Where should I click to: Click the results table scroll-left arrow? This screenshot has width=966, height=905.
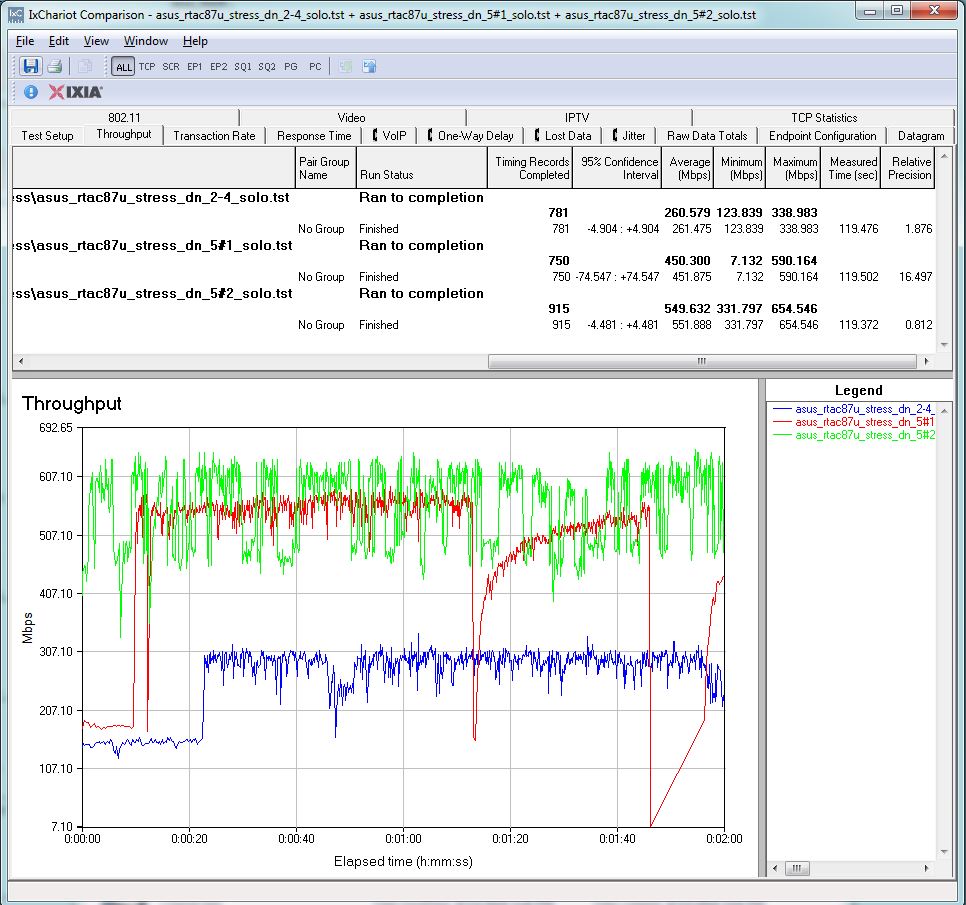pyautogui.click(x=21, y=361)
